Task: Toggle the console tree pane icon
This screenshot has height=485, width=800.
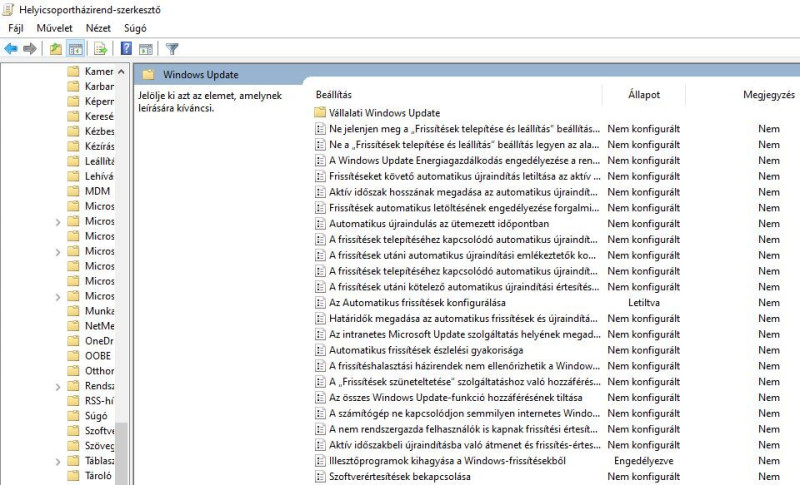Action: pyautogui.click(x=76, y=49)
